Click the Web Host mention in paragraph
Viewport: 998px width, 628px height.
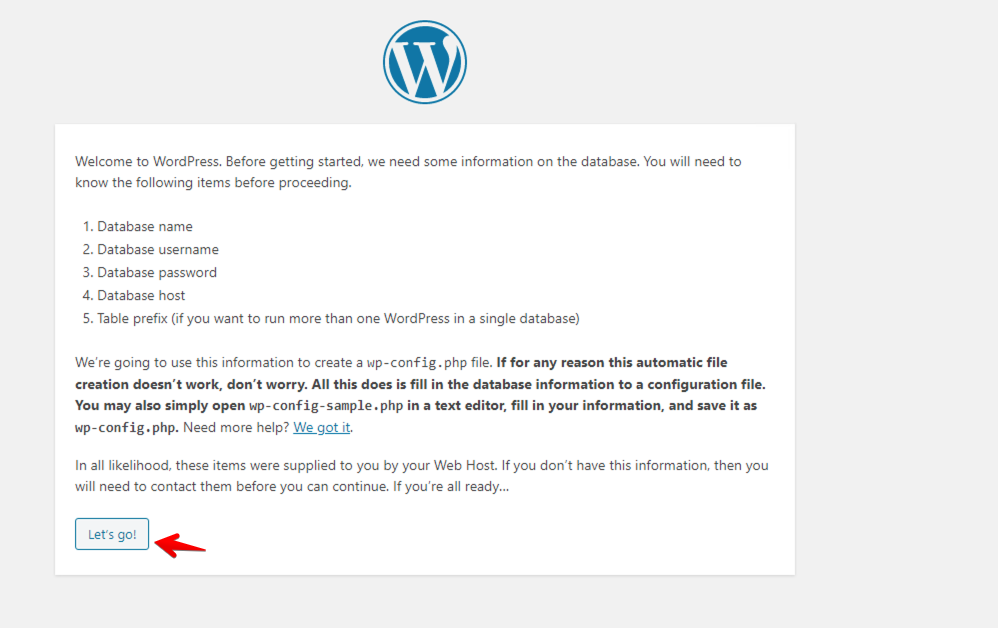(x=464, y=465)
